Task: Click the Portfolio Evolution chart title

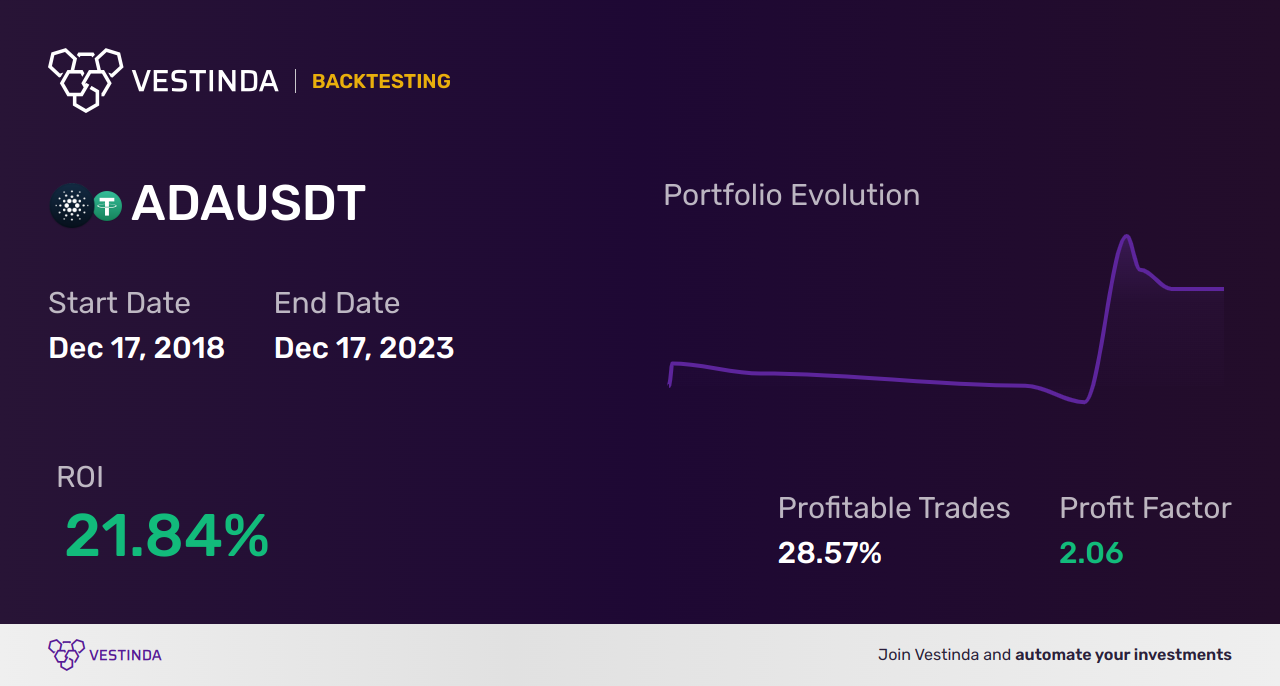Action: point(791,195)
